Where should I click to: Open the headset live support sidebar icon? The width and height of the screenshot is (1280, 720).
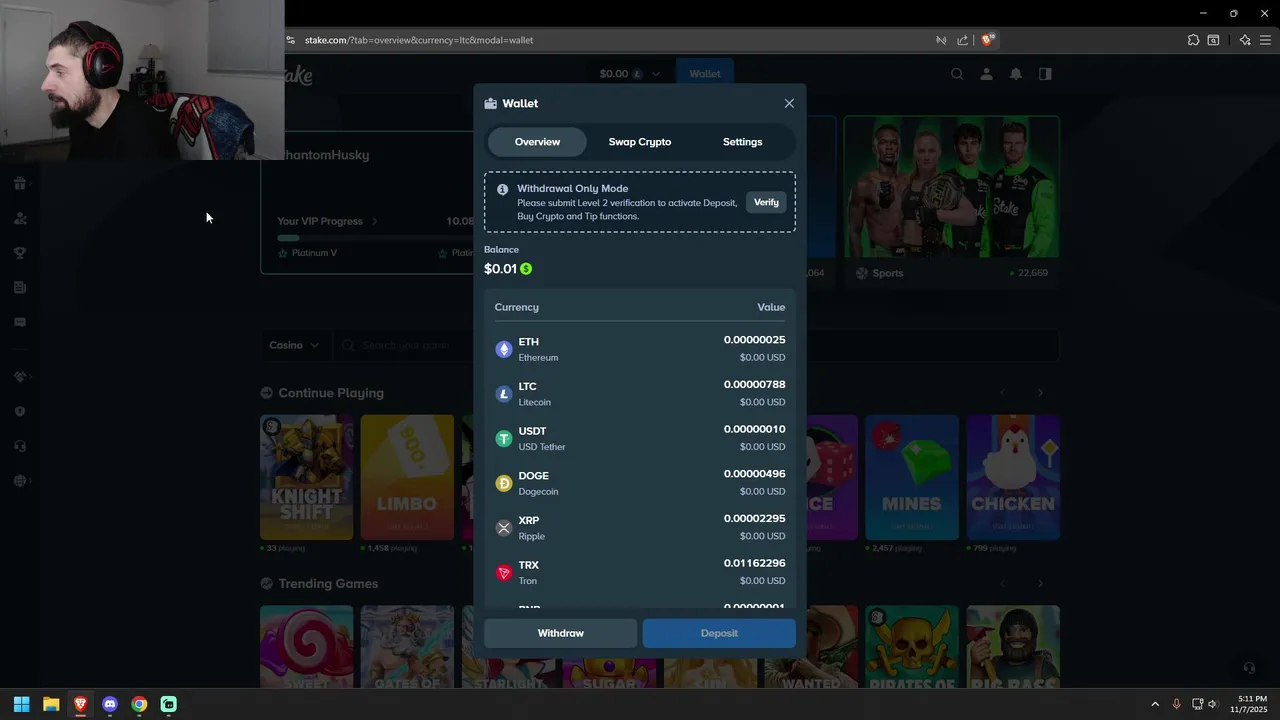(20, 446)
